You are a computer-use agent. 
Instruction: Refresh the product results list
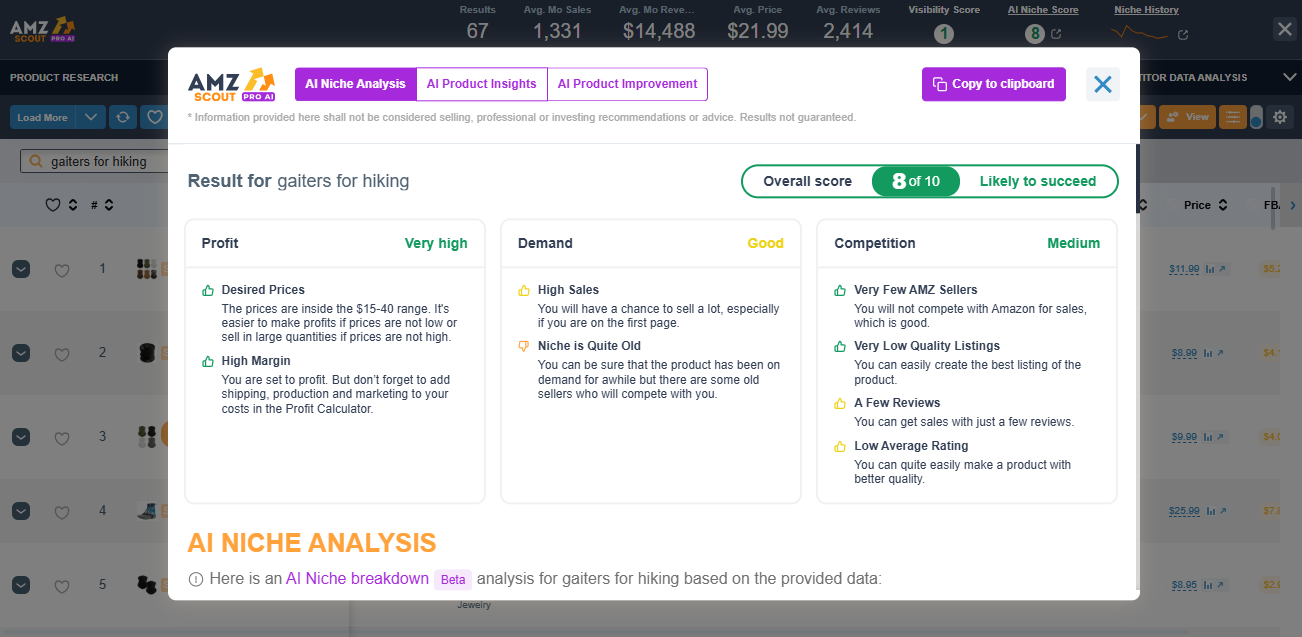[122, 117]
